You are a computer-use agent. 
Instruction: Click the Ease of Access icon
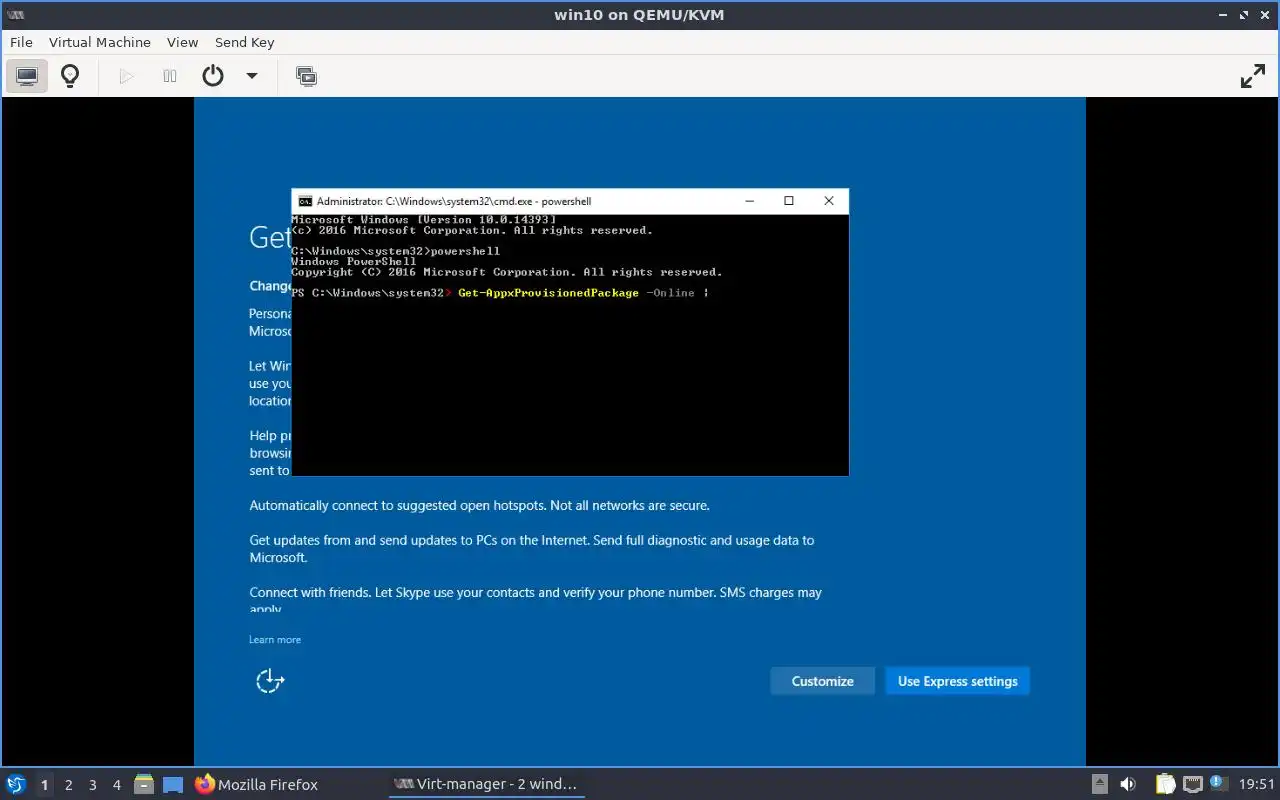click(x=270, y=681)
